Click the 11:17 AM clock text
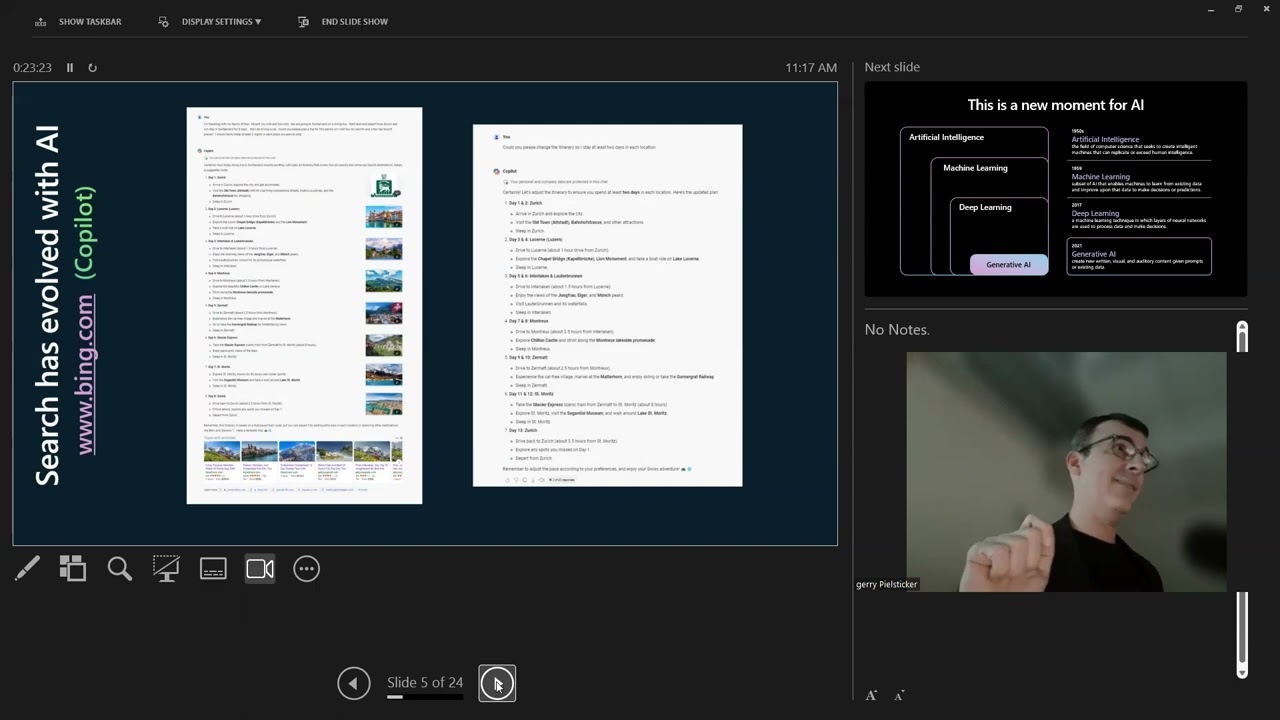This screenshot has height=720, width=1280. coord(811,67)
